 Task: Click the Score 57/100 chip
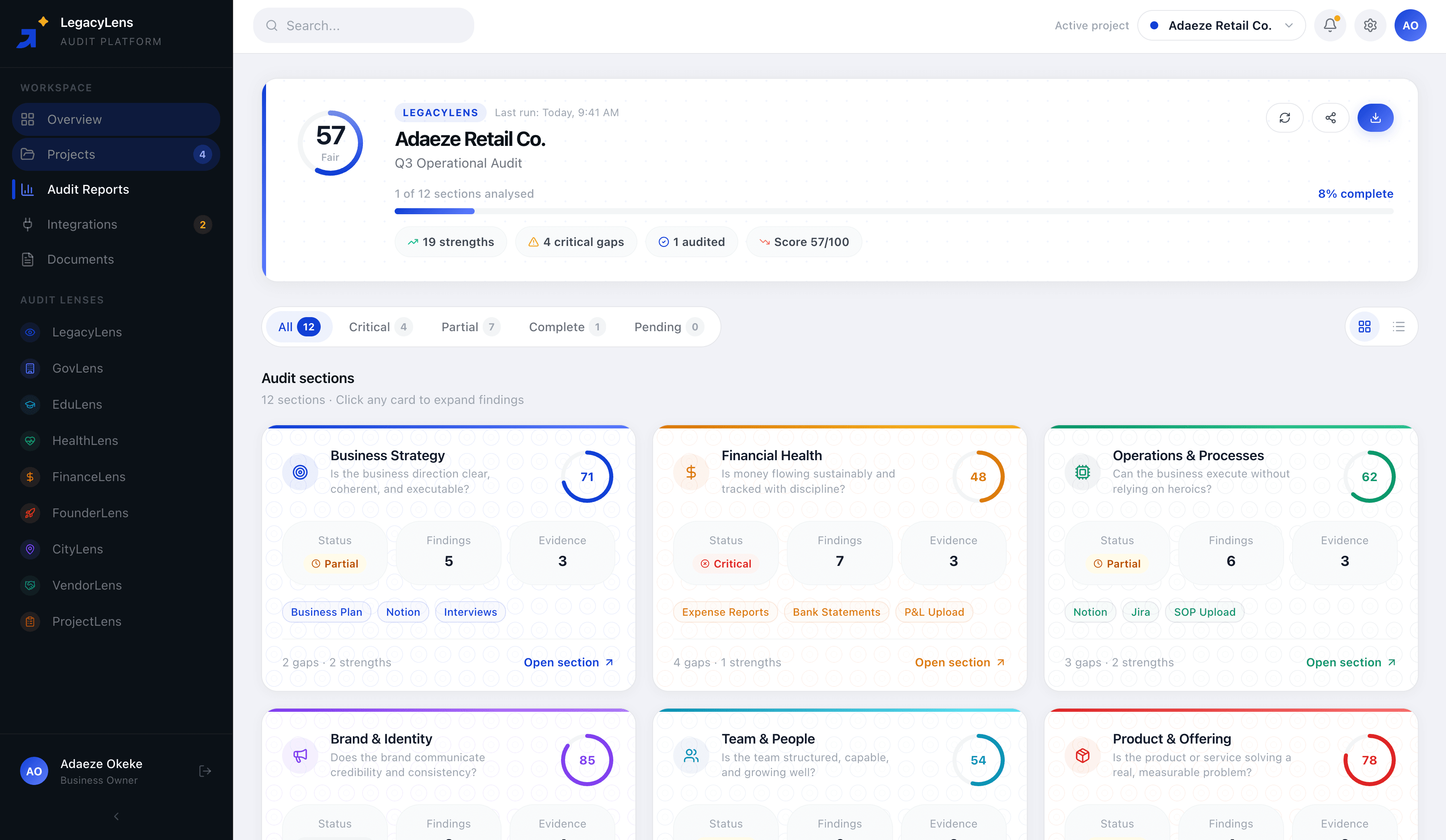[803, 242]
